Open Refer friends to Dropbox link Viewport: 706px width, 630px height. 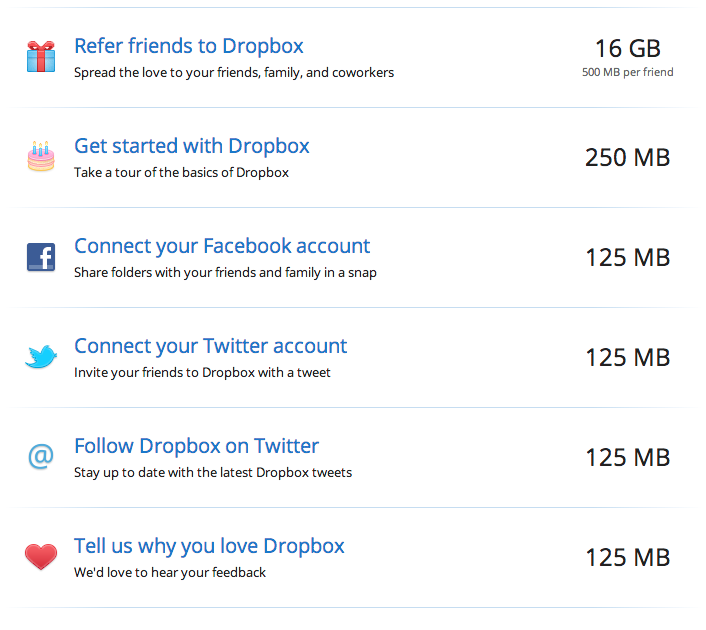(x=189, y=46)
